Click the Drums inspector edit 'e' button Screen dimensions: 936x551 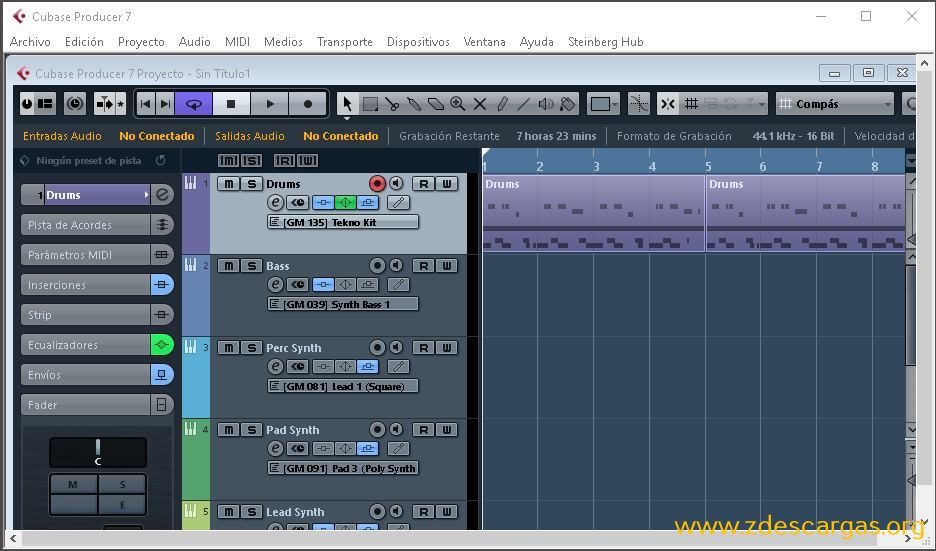(x=162, y=195)
